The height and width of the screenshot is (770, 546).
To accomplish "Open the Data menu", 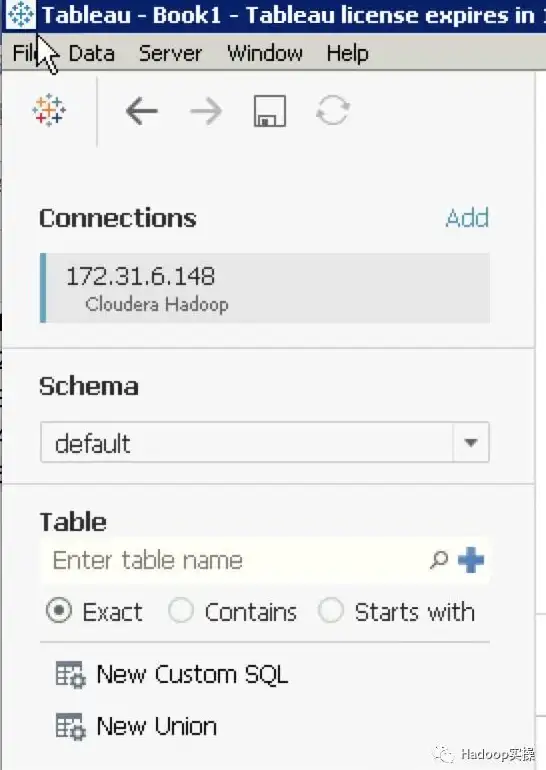I will pyautogui.click(x=92, y=53).
